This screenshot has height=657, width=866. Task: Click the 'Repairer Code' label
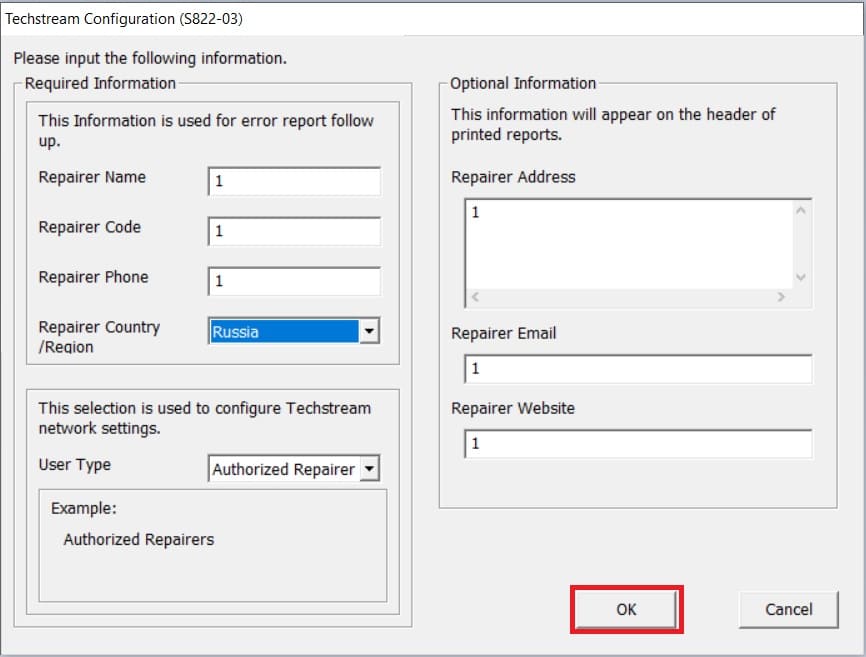(x=89, y=227)
